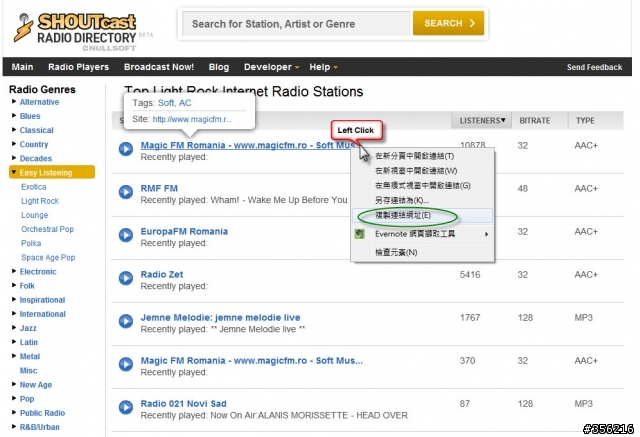
Task: Open the Developer dropdown menu
Action: pyautogui.click(x=271, y=67)
